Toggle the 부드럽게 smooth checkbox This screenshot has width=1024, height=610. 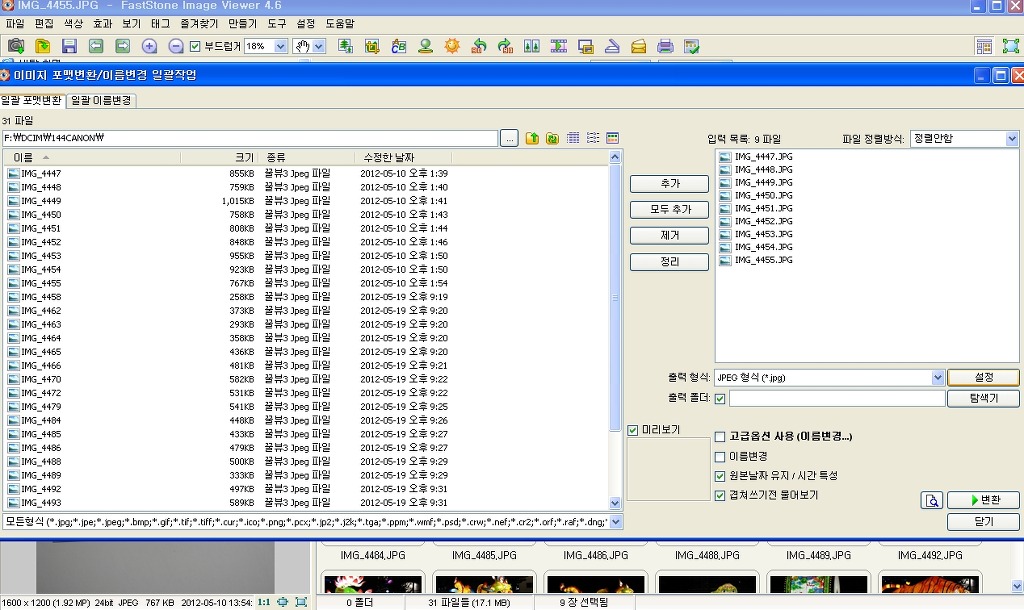[195, 46]
